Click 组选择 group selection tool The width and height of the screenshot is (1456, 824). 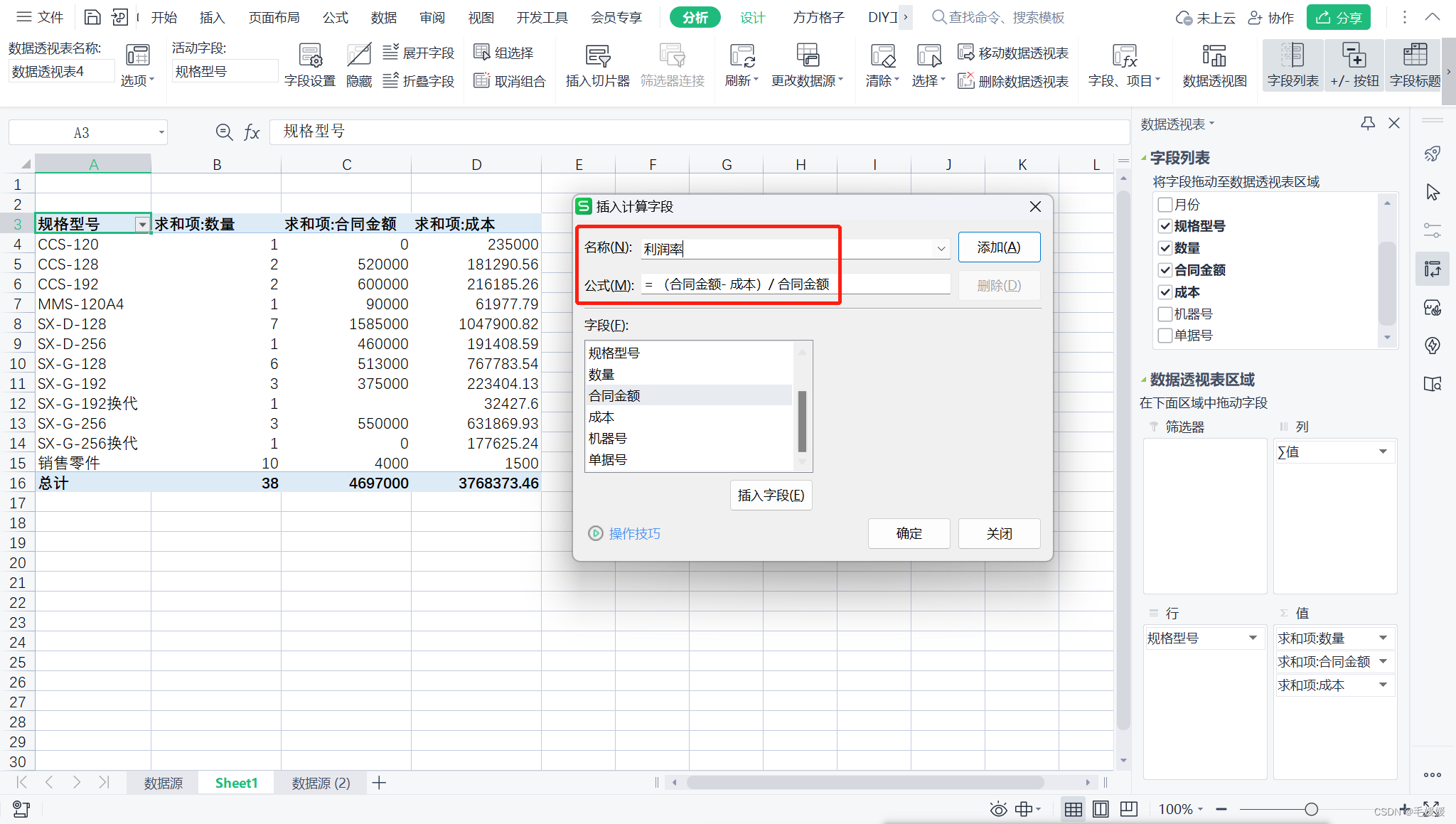(504, 53)
